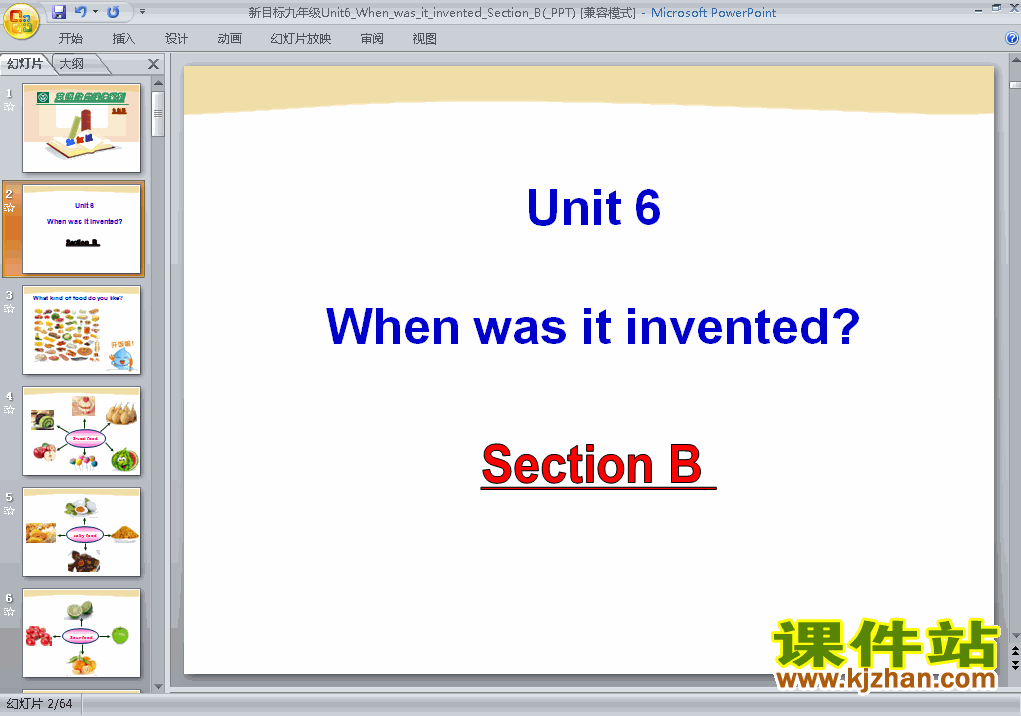This screenshot has height=716, width=1021.
Task: Restore down the PowerPoint window
Action: 996,9
